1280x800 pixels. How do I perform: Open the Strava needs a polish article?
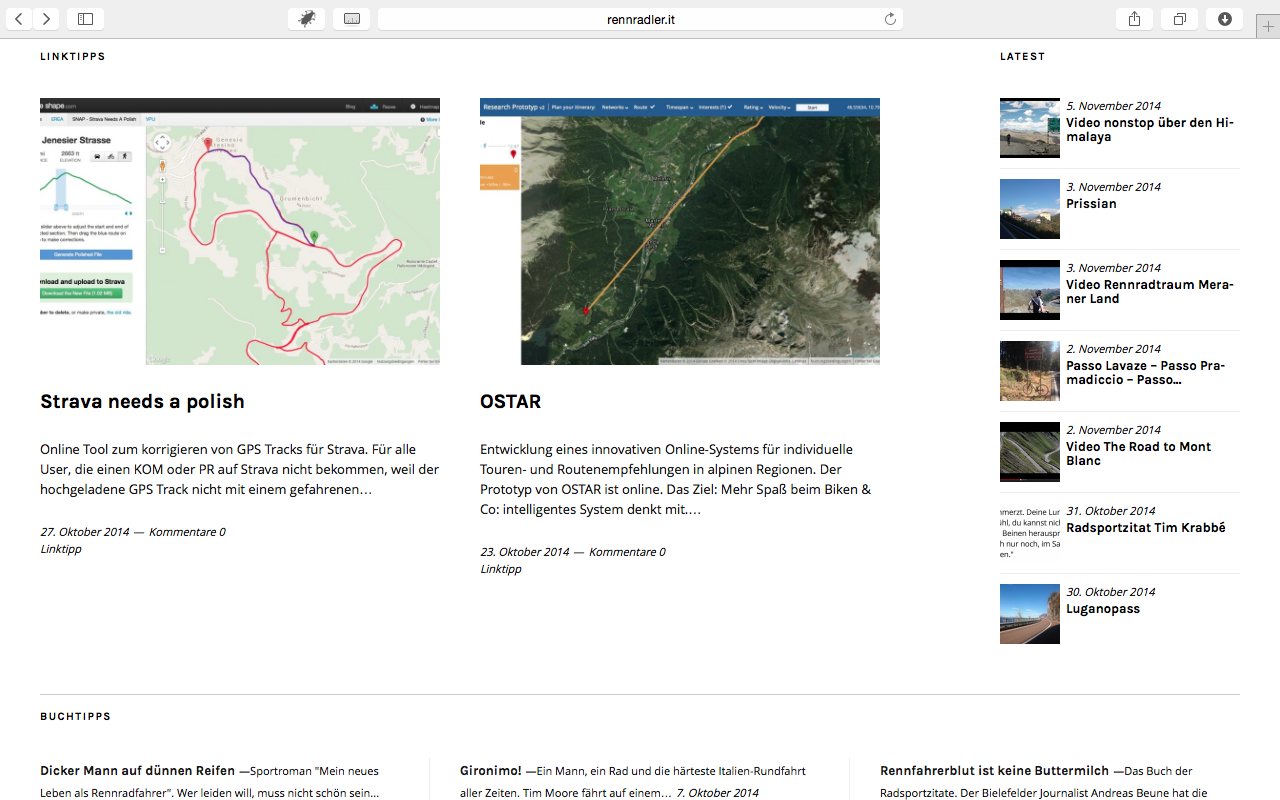pyautogui.click(x=142, y=402)
